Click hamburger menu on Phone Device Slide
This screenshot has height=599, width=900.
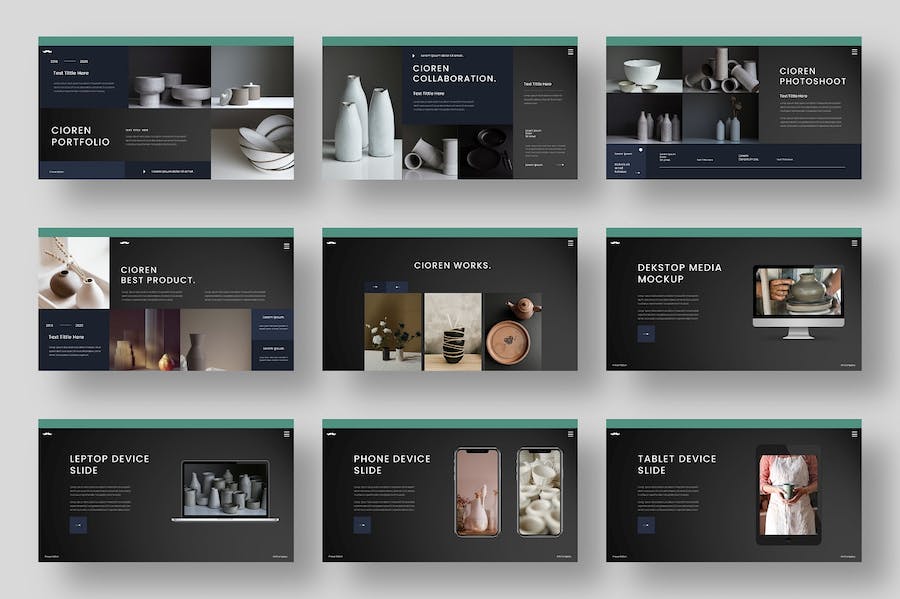click(x=570, y=433)
